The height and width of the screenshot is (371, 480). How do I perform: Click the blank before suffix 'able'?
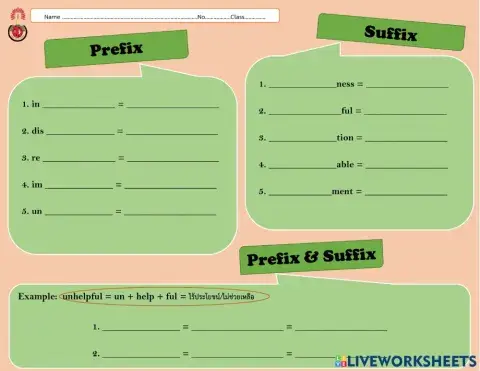click(303, 165)
